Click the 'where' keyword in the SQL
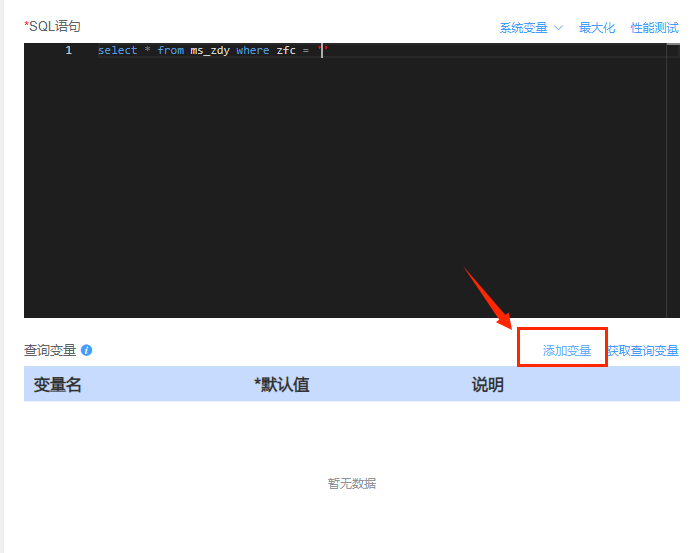The height and width of the screenshot is (553, 699). point(253,50)
